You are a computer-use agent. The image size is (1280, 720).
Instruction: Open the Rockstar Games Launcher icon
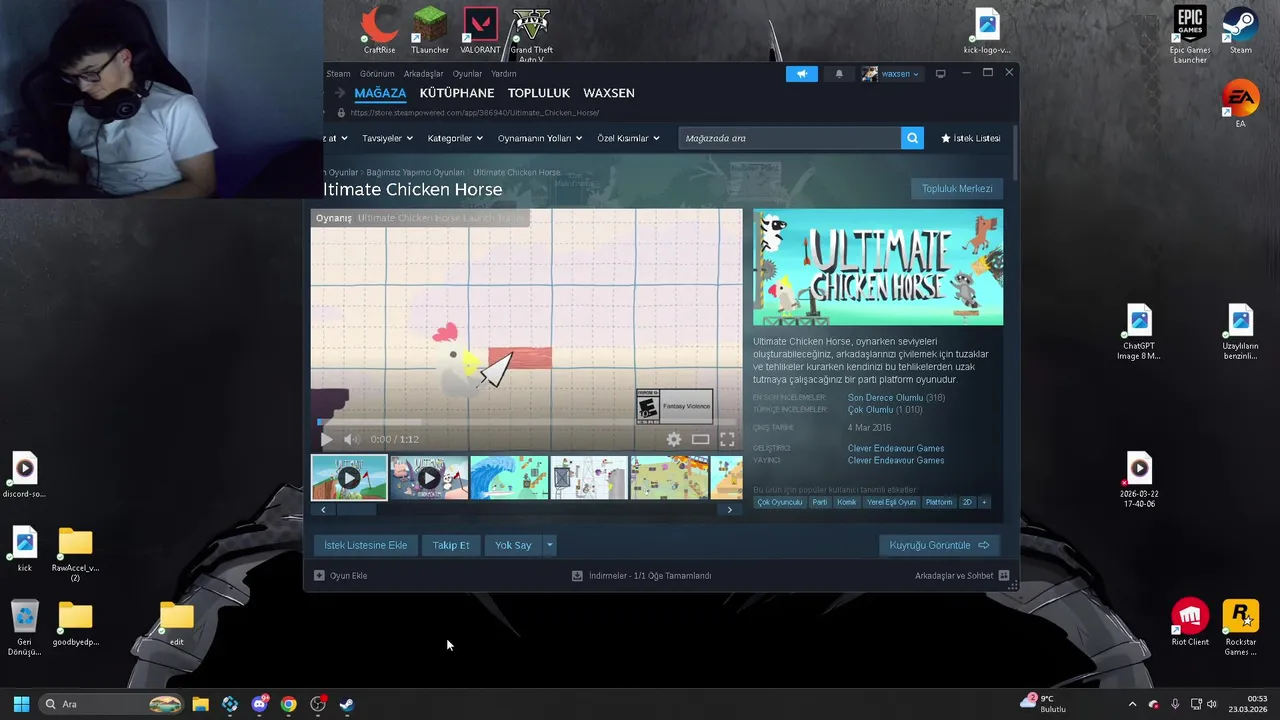click(1241, 627)
